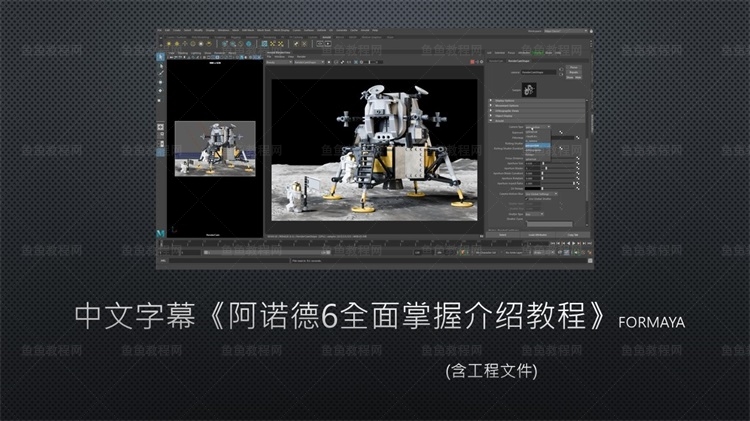Open the Windows menu in main menu bar
Screen dimensions: 750x421
point(223,30)
